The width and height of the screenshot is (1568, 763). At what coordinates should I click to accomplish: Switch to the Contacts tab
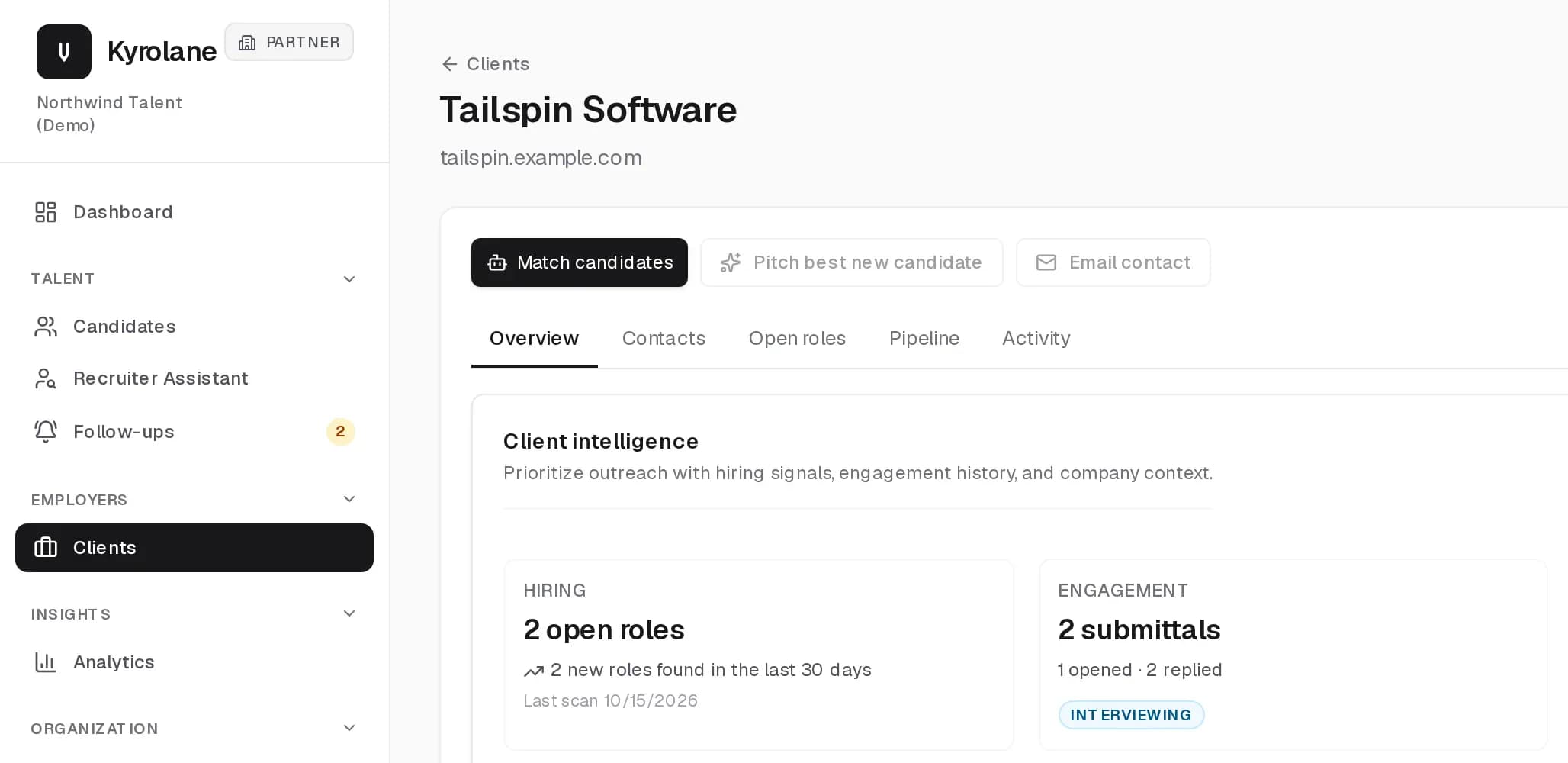point(664,339)
